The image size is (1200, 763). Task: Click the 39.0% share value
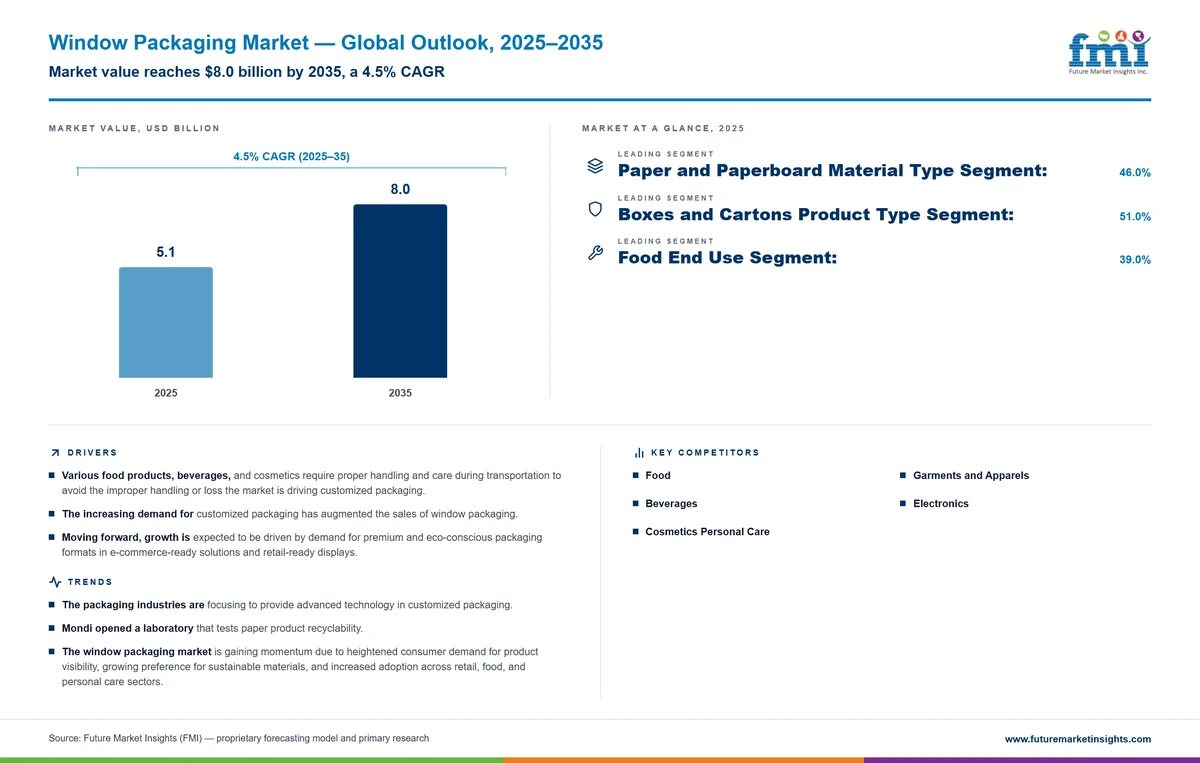pyautogui.click(x=1135, y=260)
